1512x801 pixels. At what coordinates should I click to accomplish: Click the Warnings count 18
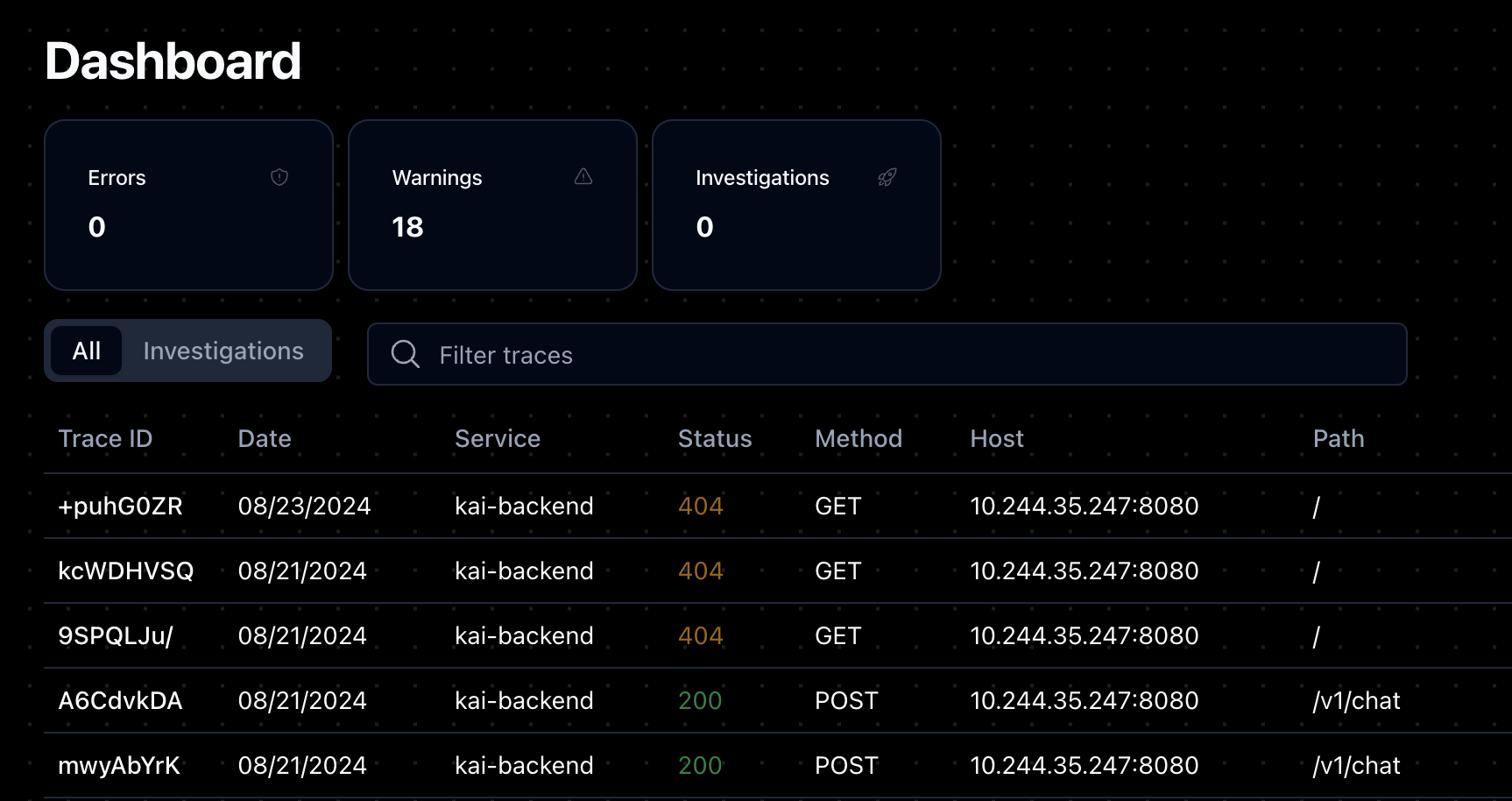407,227
